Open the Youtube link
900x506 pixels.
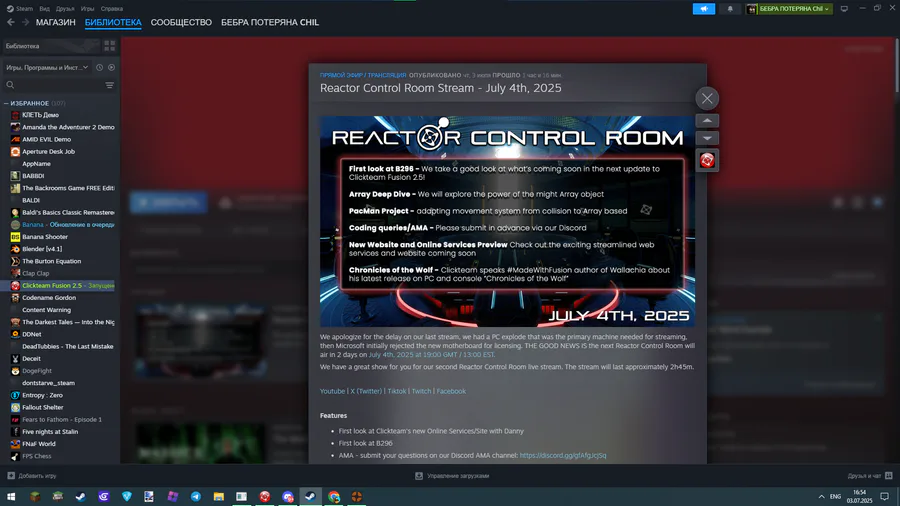[x=332, y=391]
